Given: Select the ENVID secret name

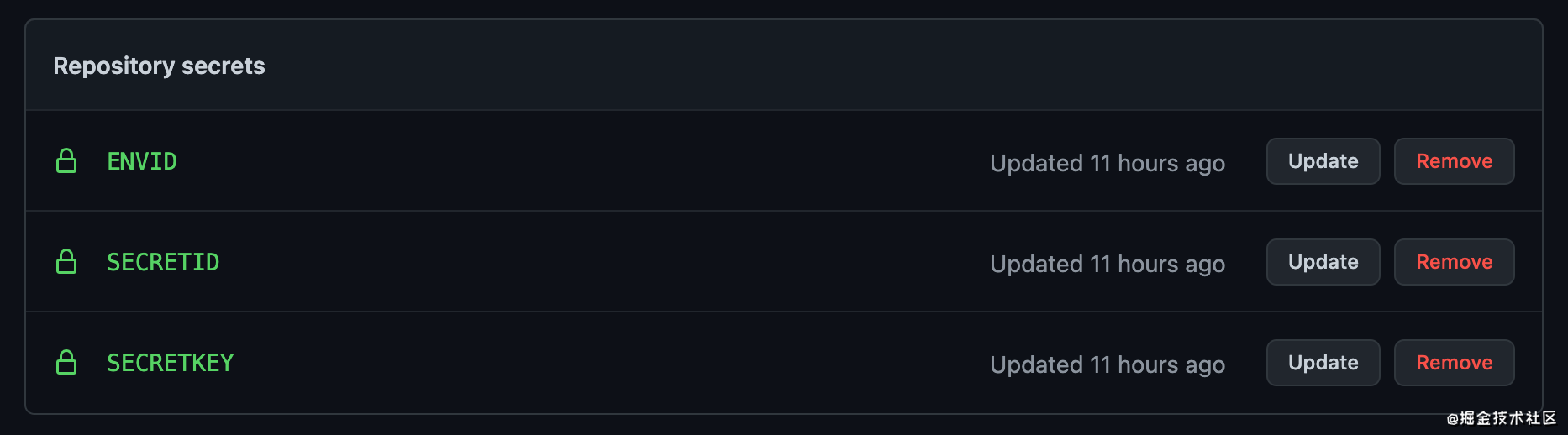Looking at the screenshot, I should (142, 161).
